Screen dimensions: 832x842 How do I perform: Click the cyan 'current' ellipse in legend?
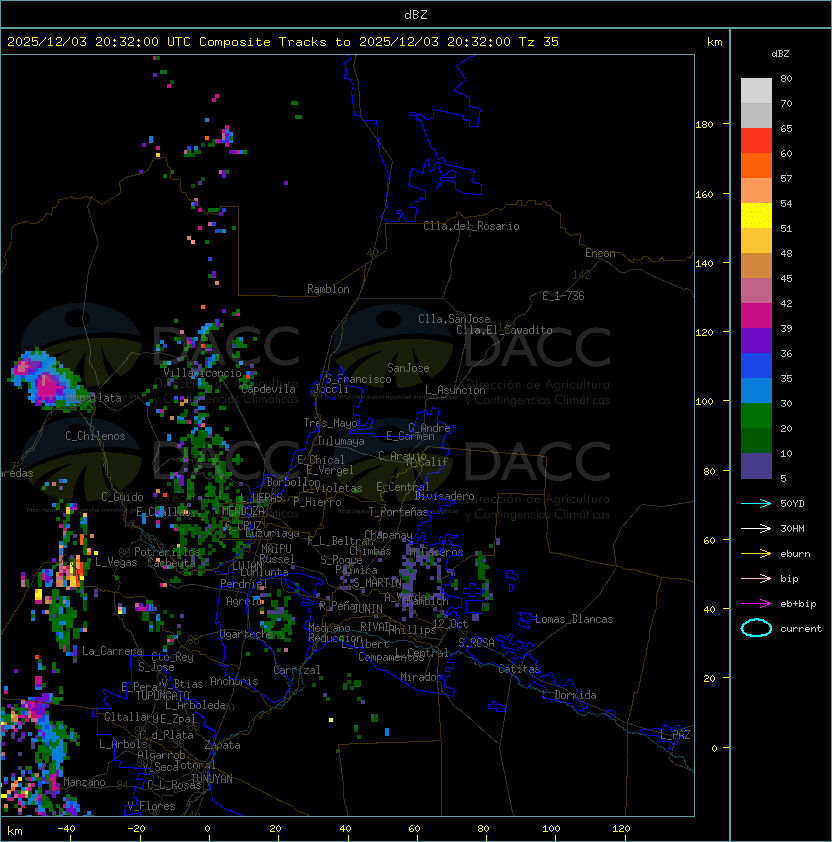(x=756, y=628)
